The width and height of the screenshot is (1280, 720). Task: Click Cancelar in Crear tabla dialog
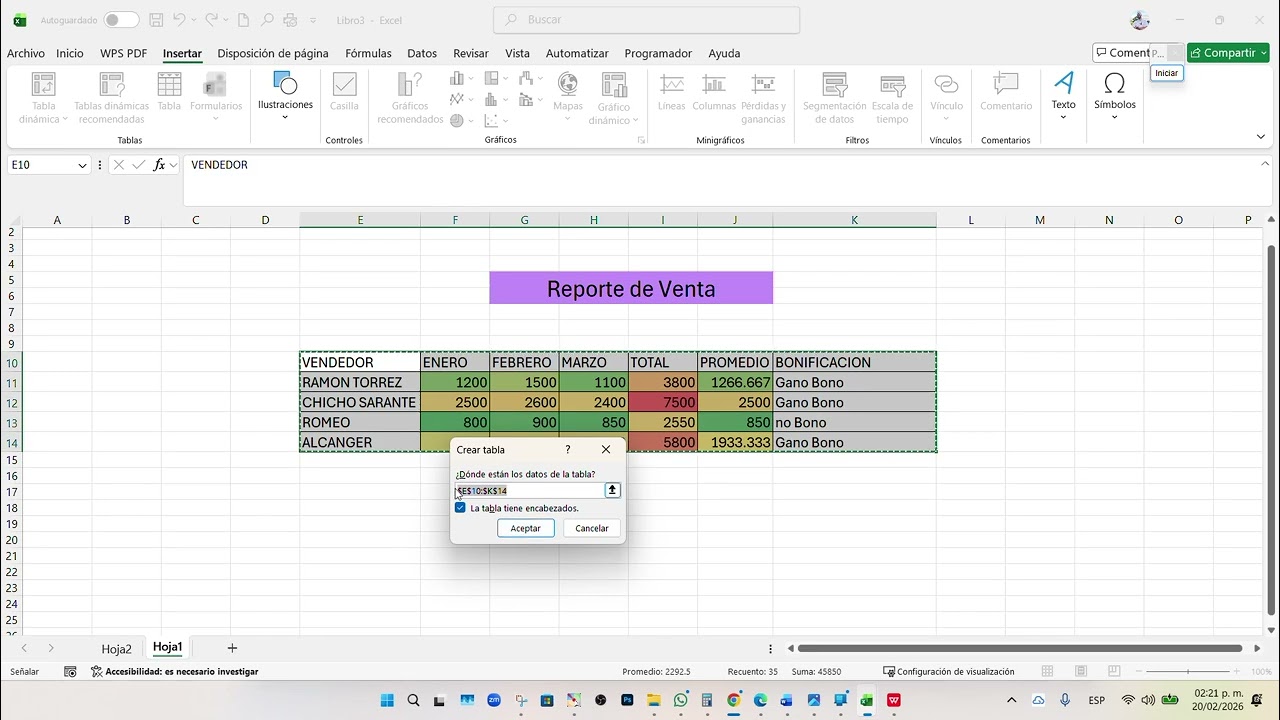pos(592,528)
